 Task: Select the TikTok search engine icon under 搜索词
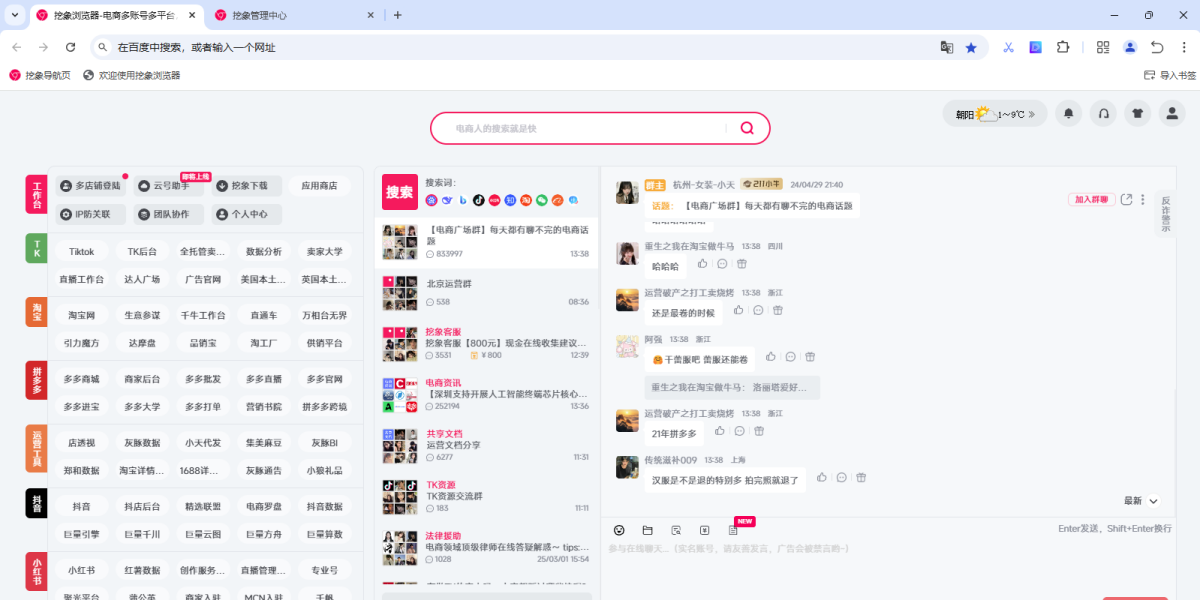[x=478, y=200]
